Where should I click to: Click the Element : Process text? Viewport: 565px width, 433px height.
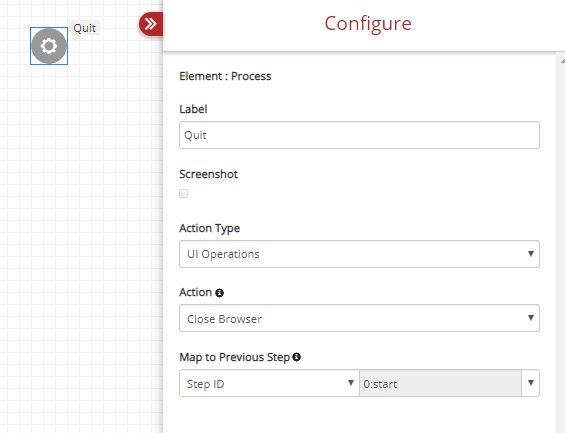coord(225,76)
